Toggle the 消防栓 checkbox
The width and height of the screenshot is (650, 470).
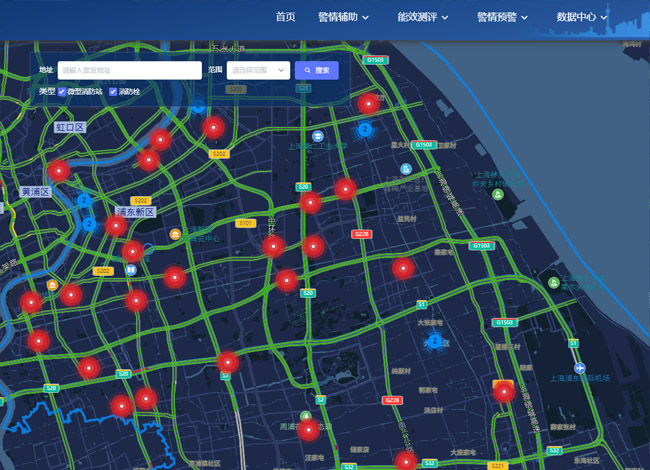[x=113, y=92]
